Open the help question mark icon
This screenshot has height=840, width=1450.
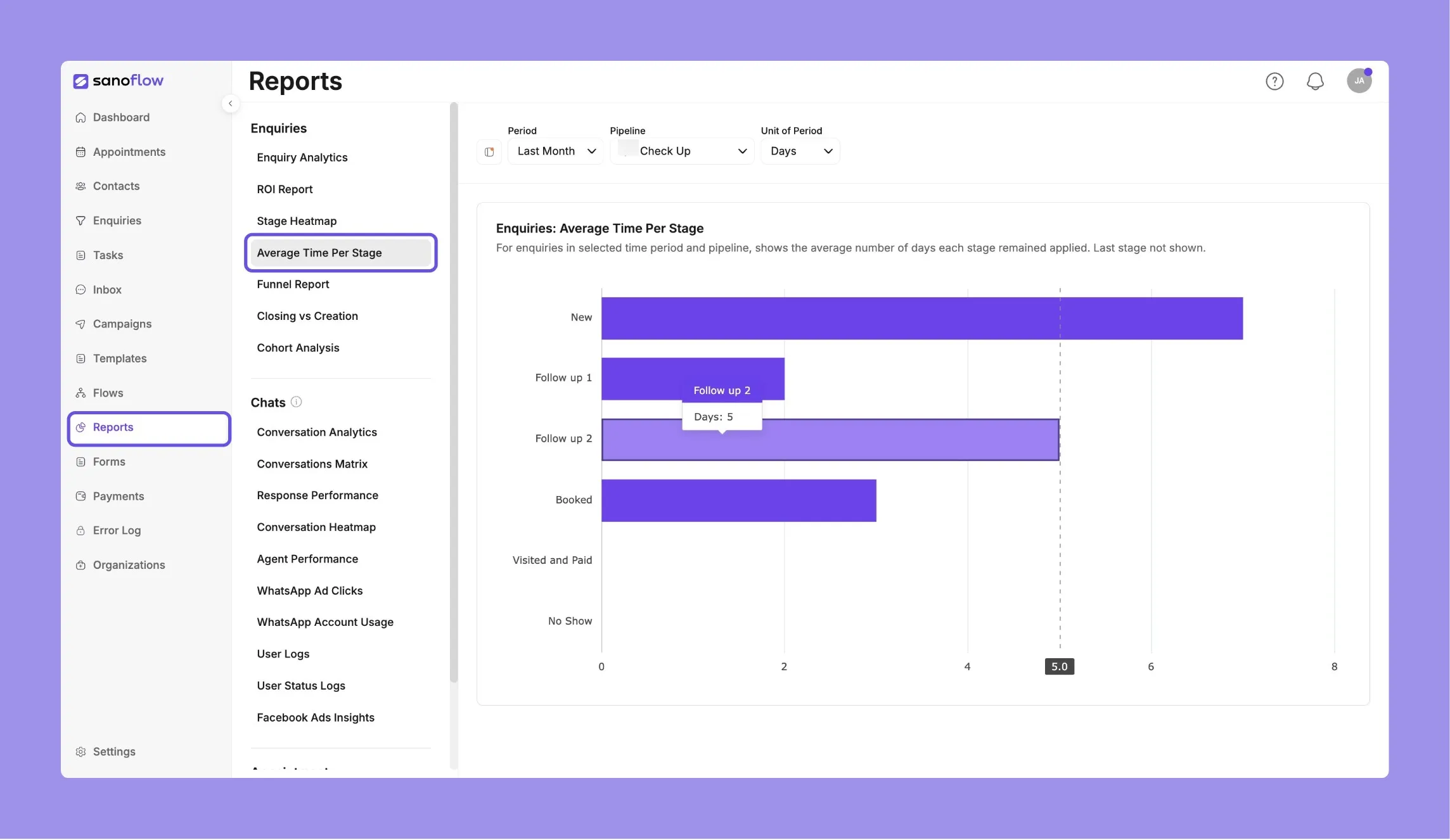[1274, 81]
